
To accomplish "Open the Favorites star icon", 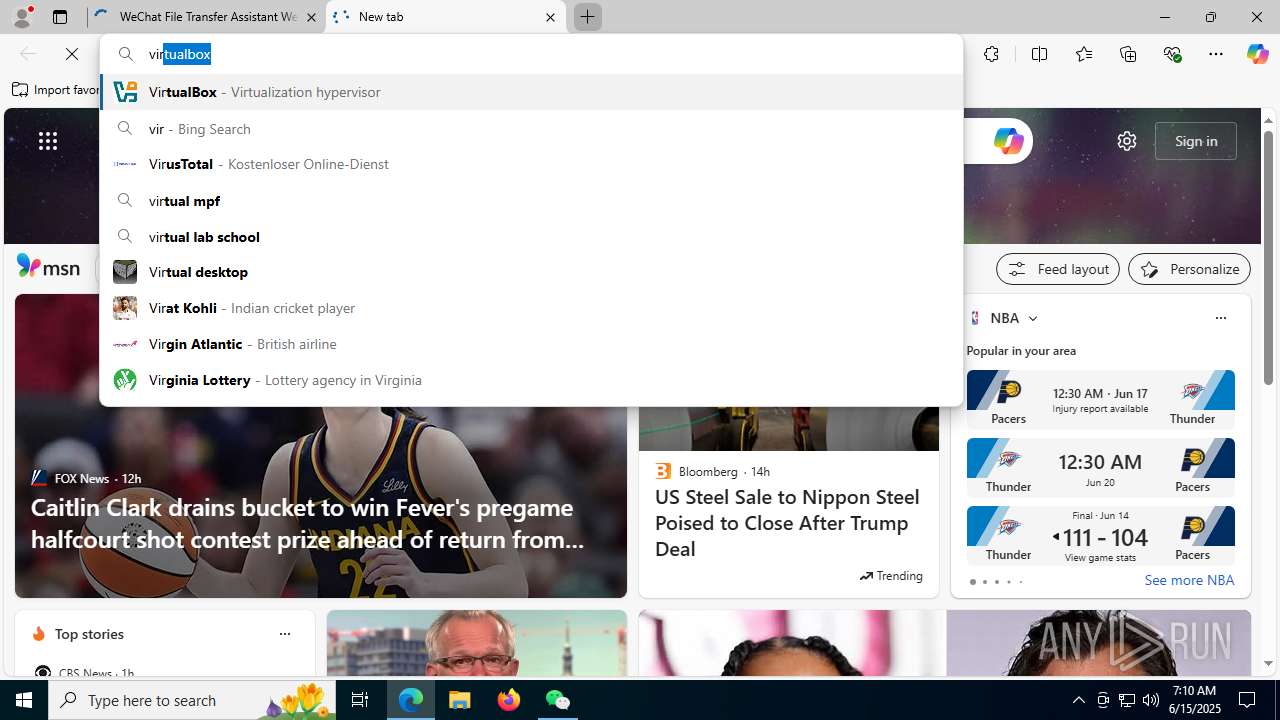I will 1083,54.
